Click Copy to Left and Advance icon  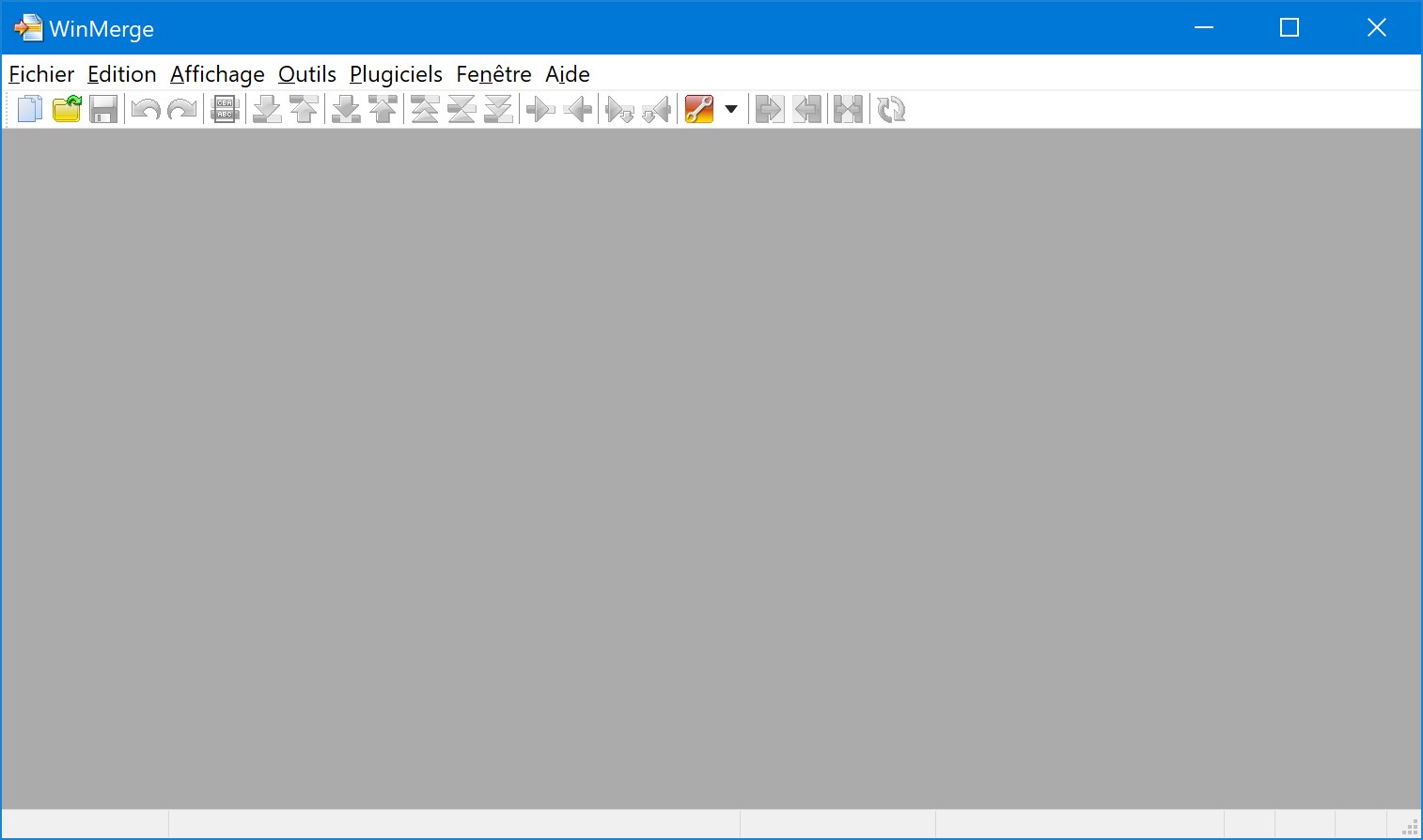pyautogui.click(x=656, y=109)
